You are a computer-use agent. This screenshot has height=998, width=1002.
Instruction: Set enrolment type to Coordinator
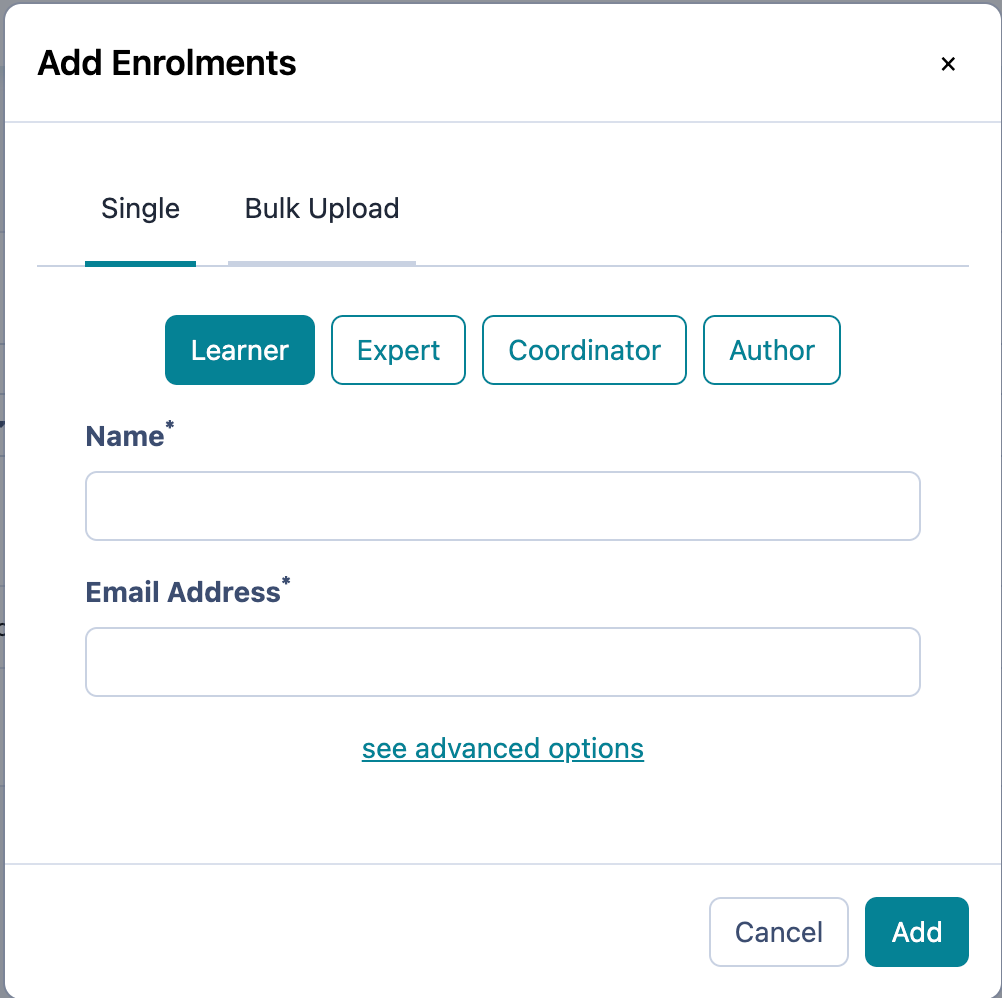[584, 350]
